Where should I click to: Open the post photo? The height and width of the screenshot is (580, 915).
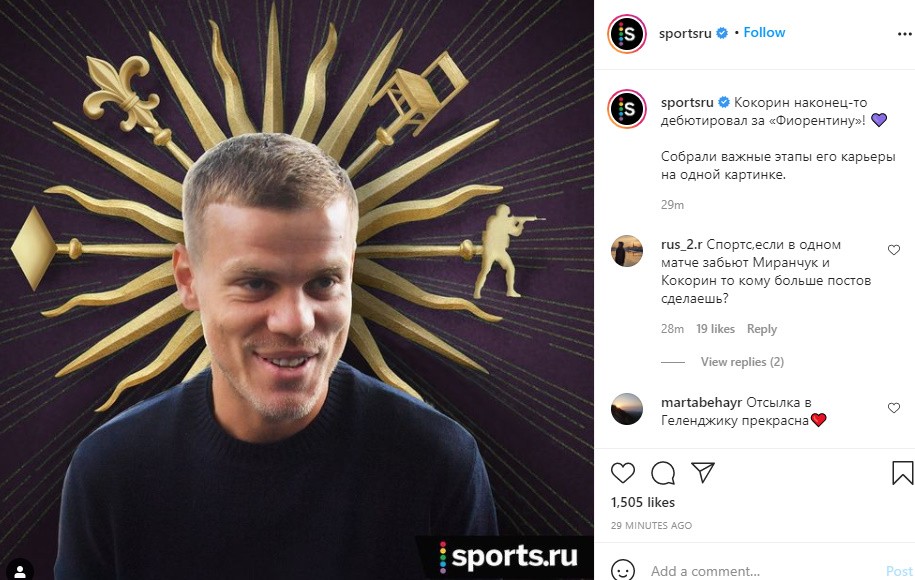297,290
